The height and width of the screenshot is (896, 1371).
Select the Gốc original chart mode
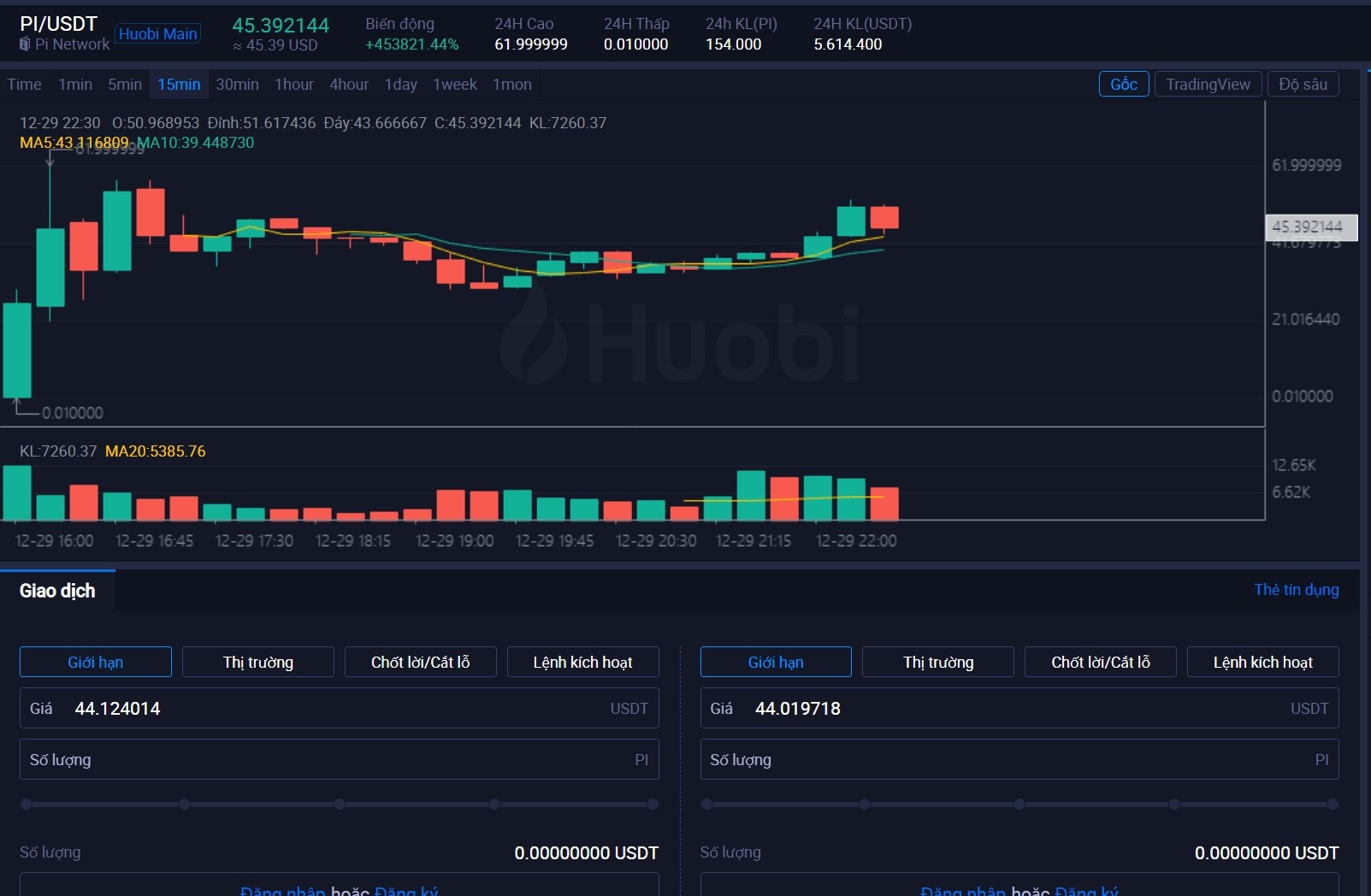[1123, 84]
